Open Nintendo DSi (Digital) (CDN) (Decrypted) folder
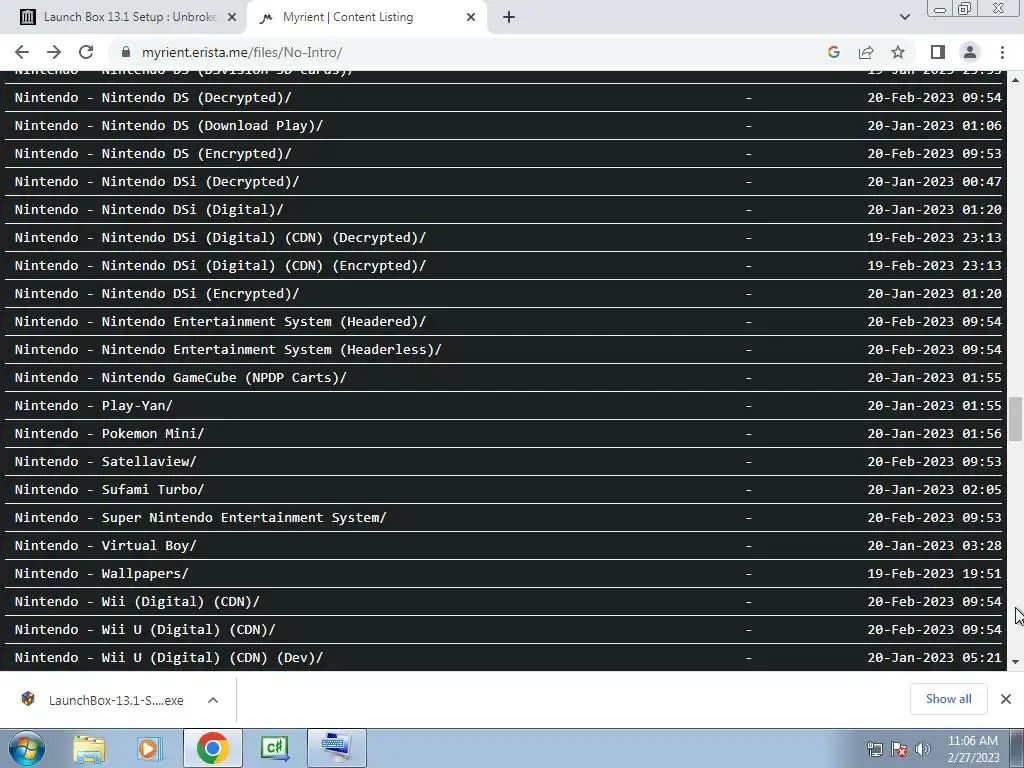 point(220,238)
